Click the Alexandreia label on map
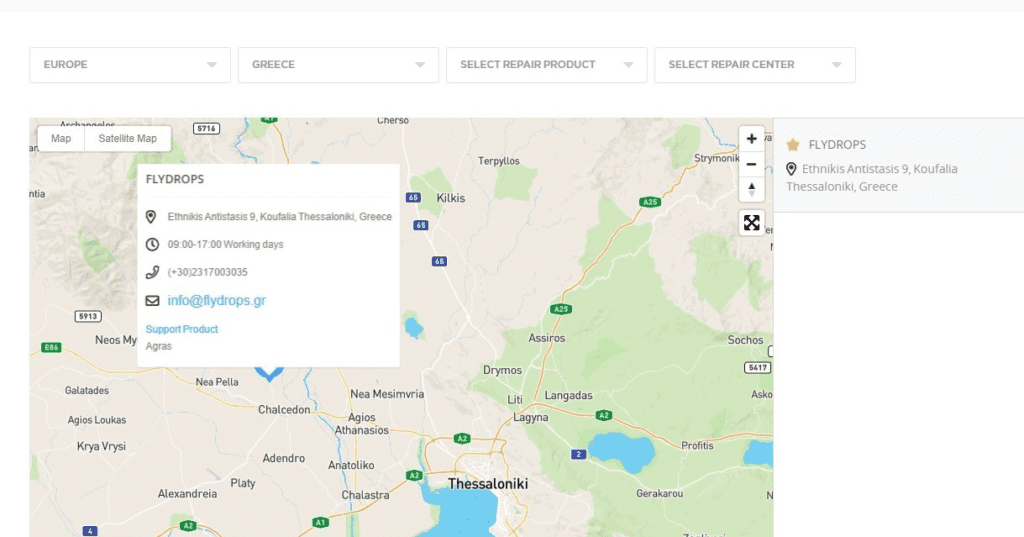The width and height of the screenshot is (1024, 537). click(187, 494)
